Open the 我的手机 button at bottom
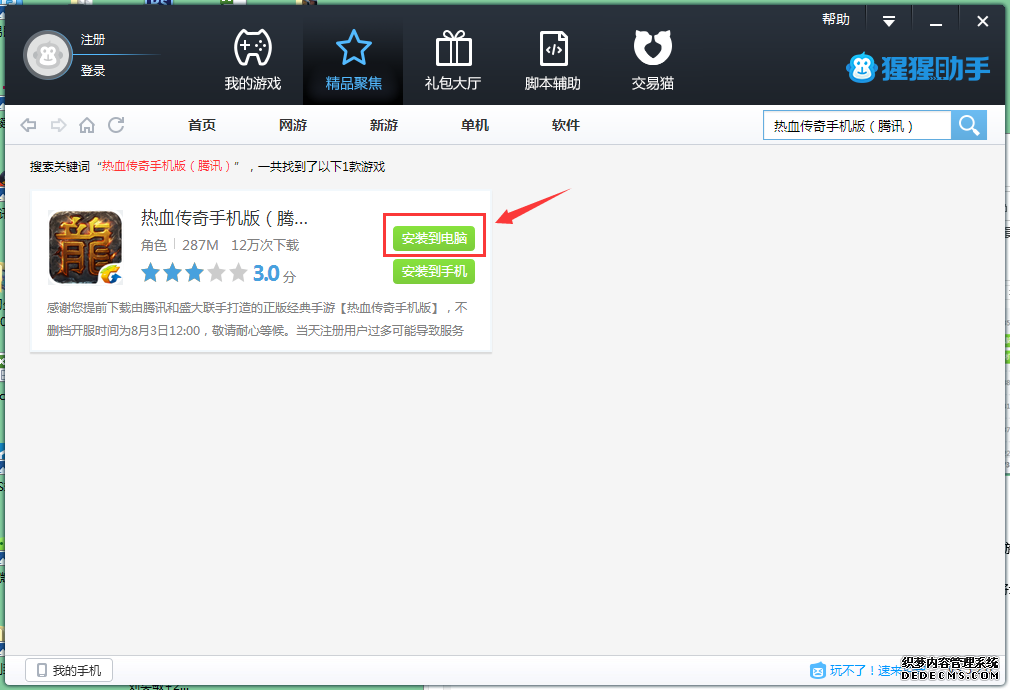 click(x=69, y=670)
